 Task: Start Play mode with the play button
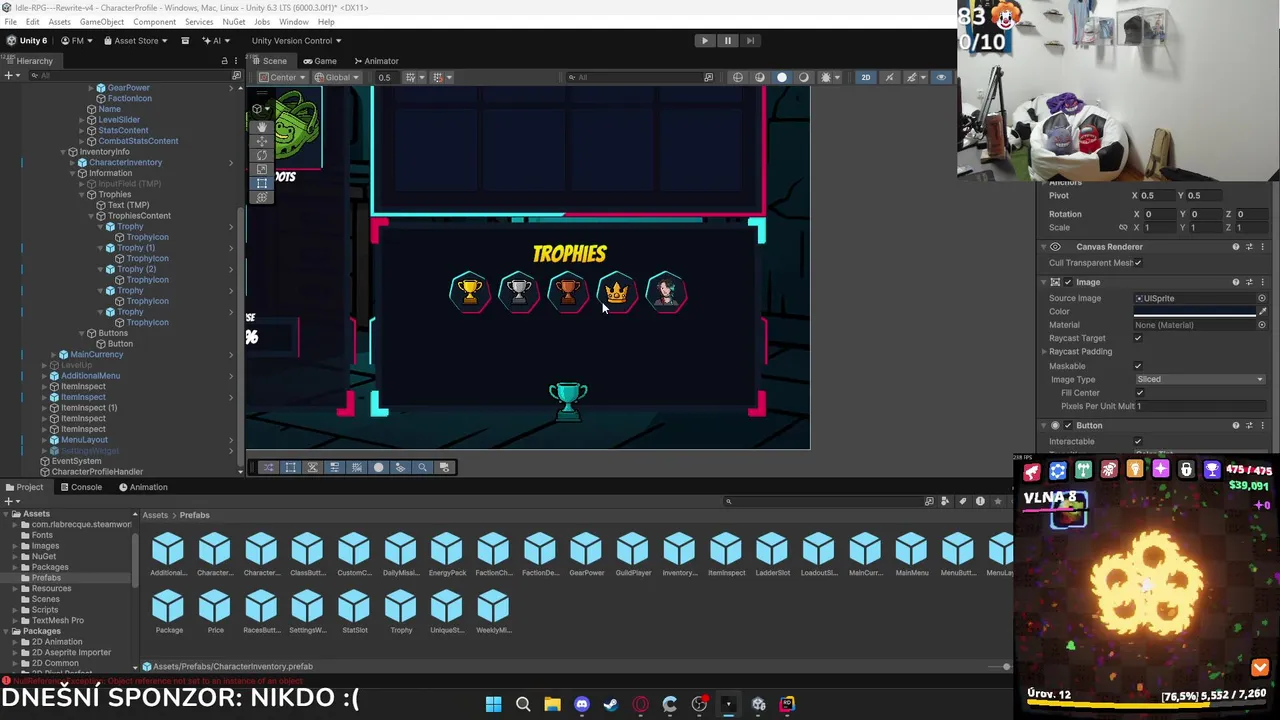pyautogui.click(x=705, y=41)
